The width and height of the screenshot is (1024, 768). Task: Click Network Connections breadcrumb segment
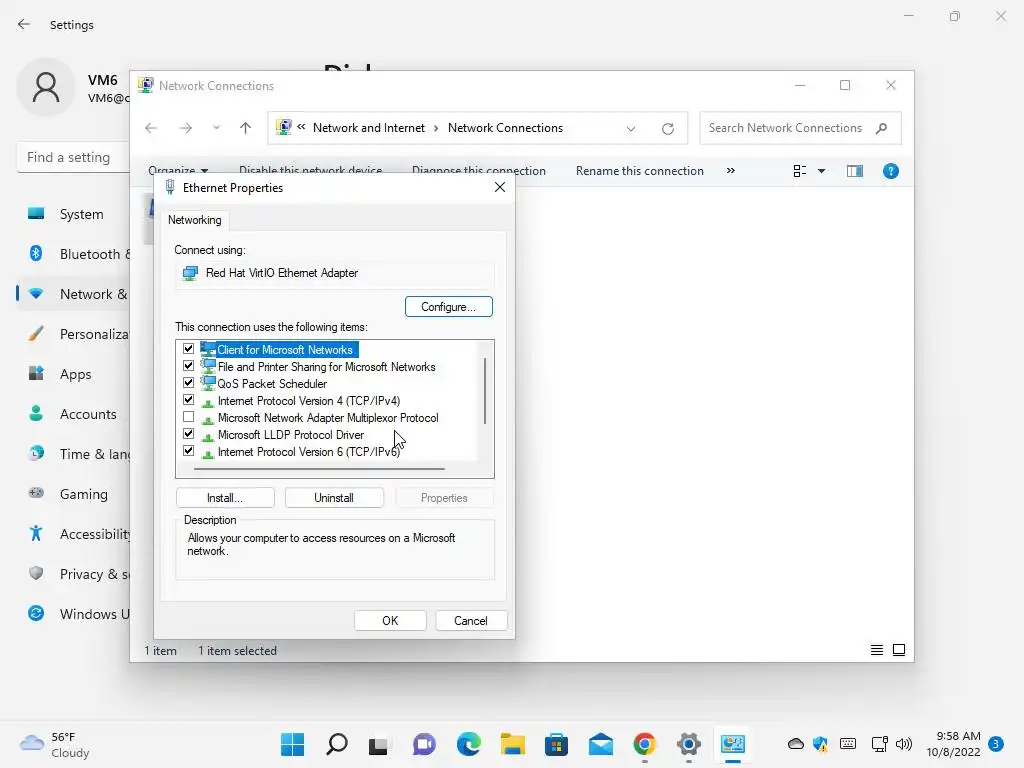pyautogui.click(x=505, y=128)
